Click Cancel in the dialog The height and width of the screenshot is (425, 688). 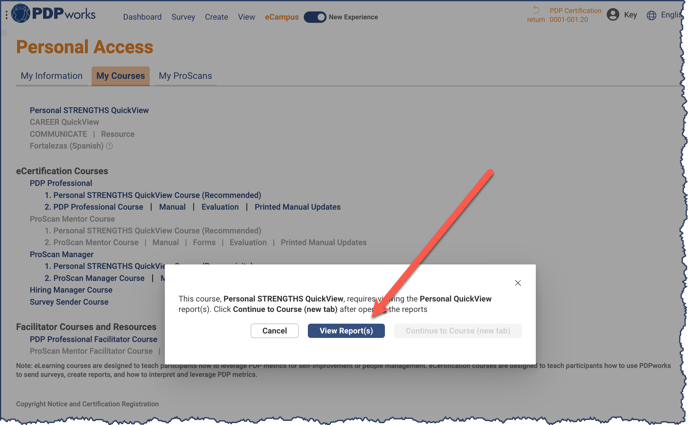pos(275,331)
